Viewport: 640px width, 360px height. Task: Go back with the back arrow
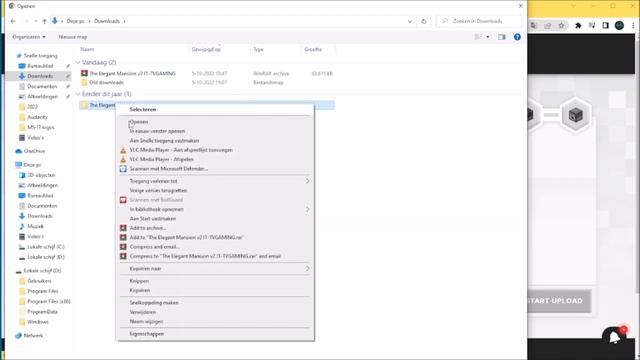pos(13,21)
